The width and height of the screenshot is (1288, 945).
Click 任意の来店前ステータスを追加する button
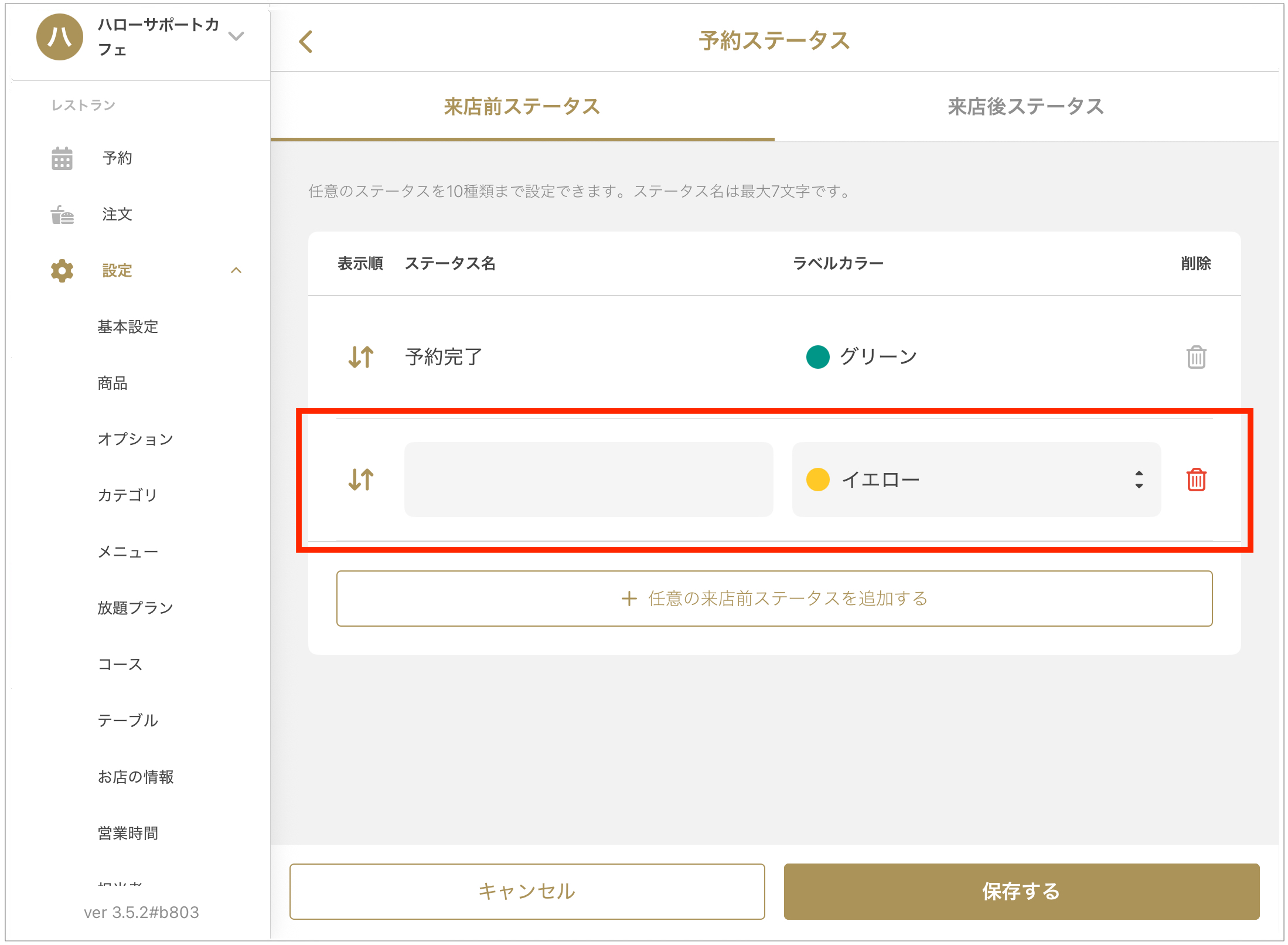pos(774,599)
